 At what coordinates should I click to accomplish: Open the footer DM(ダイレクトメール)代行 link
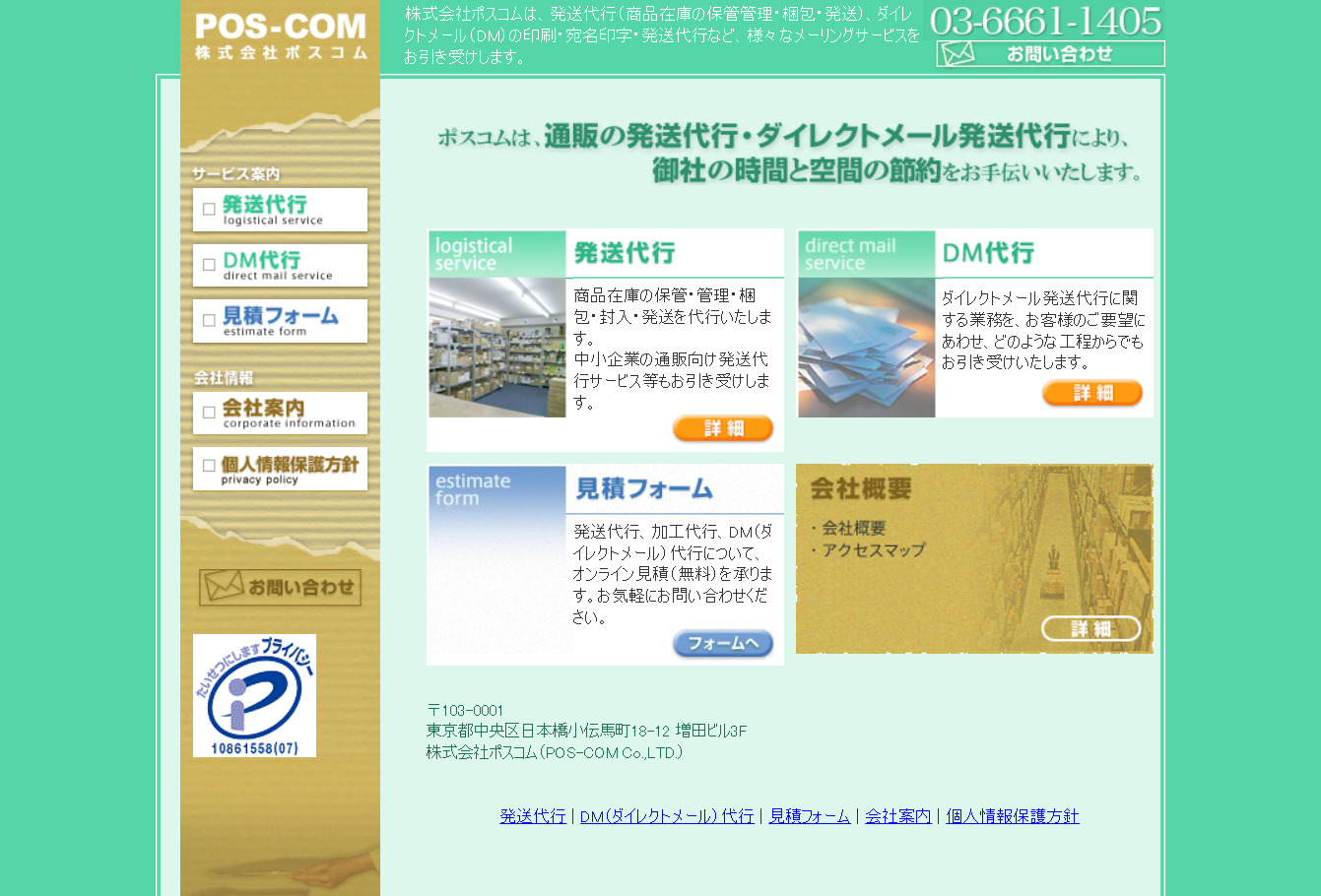click(667, 816)
